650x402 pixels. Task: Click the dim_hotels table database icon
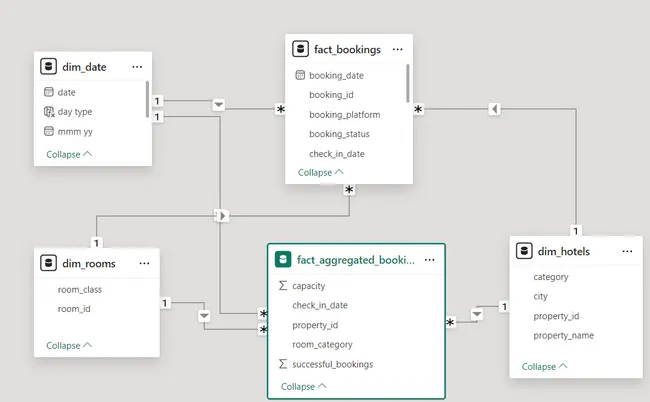click(x=524, y=251)
